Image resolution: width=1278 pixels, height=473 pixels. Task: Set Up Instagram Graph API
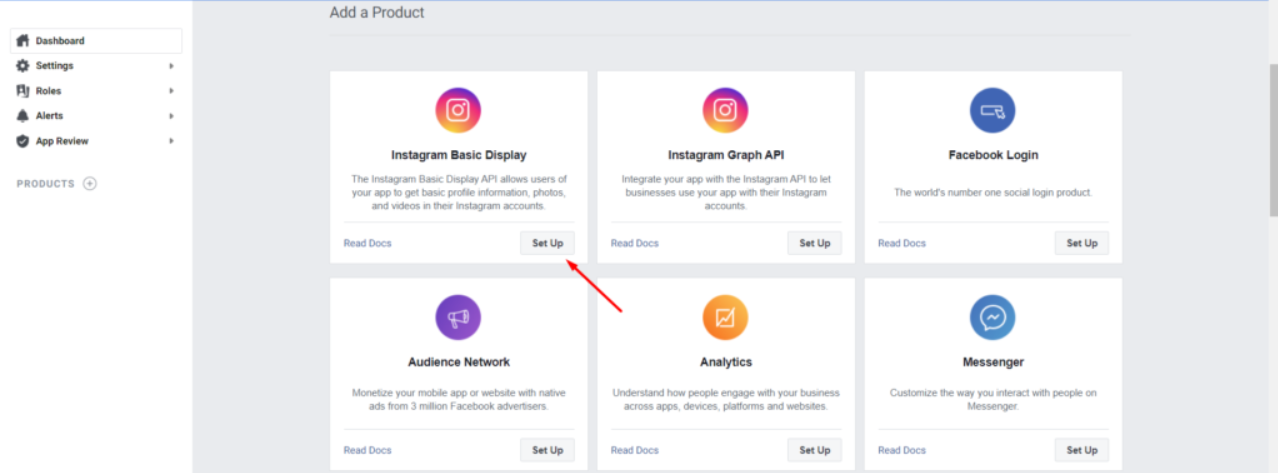pyautogui.click(x=815, y=243)
